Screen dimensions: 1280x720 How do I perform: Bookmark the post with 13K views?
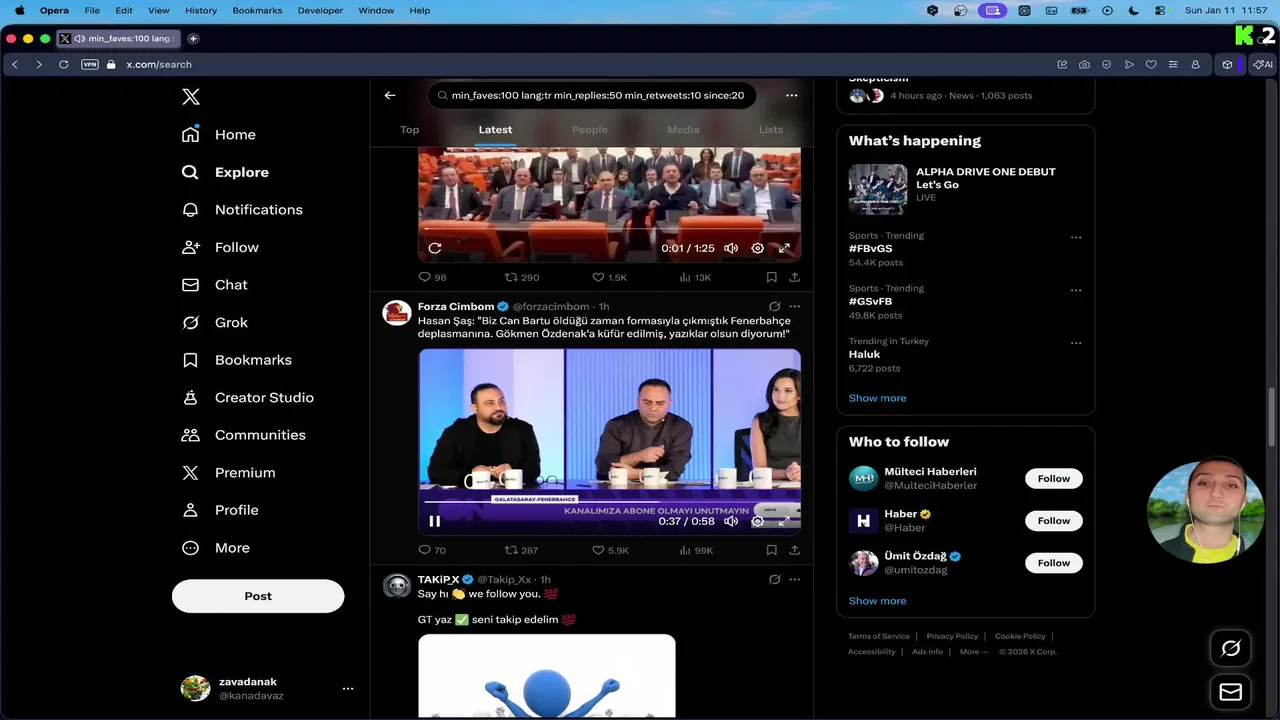(x=771, y=277)
